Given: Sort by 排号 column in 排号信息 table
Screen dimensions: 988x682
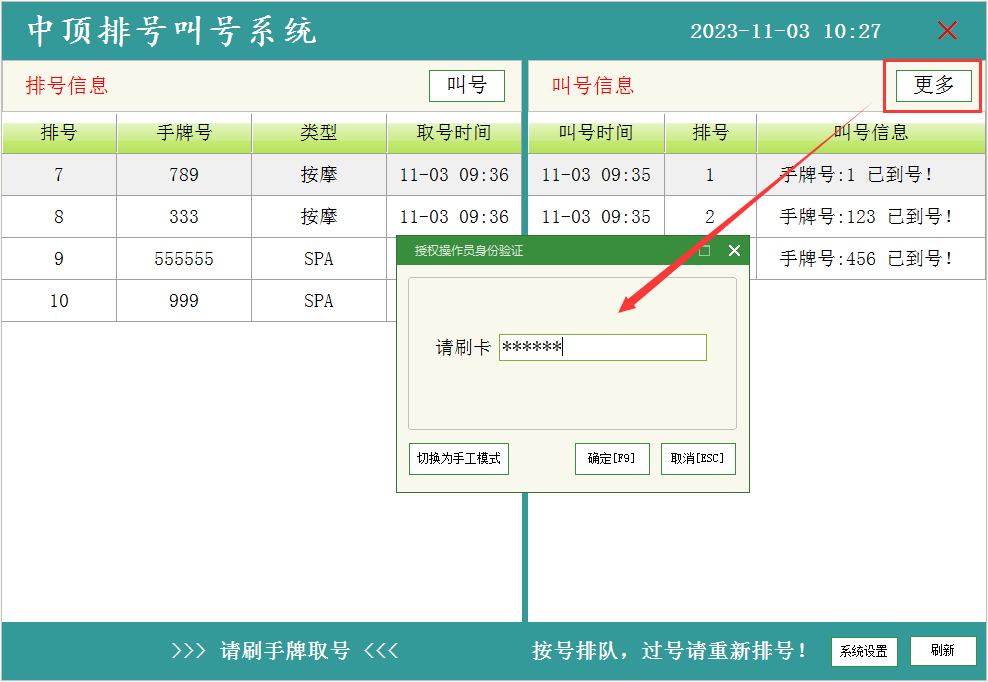Looking at the screenshot, I should 59,133.
